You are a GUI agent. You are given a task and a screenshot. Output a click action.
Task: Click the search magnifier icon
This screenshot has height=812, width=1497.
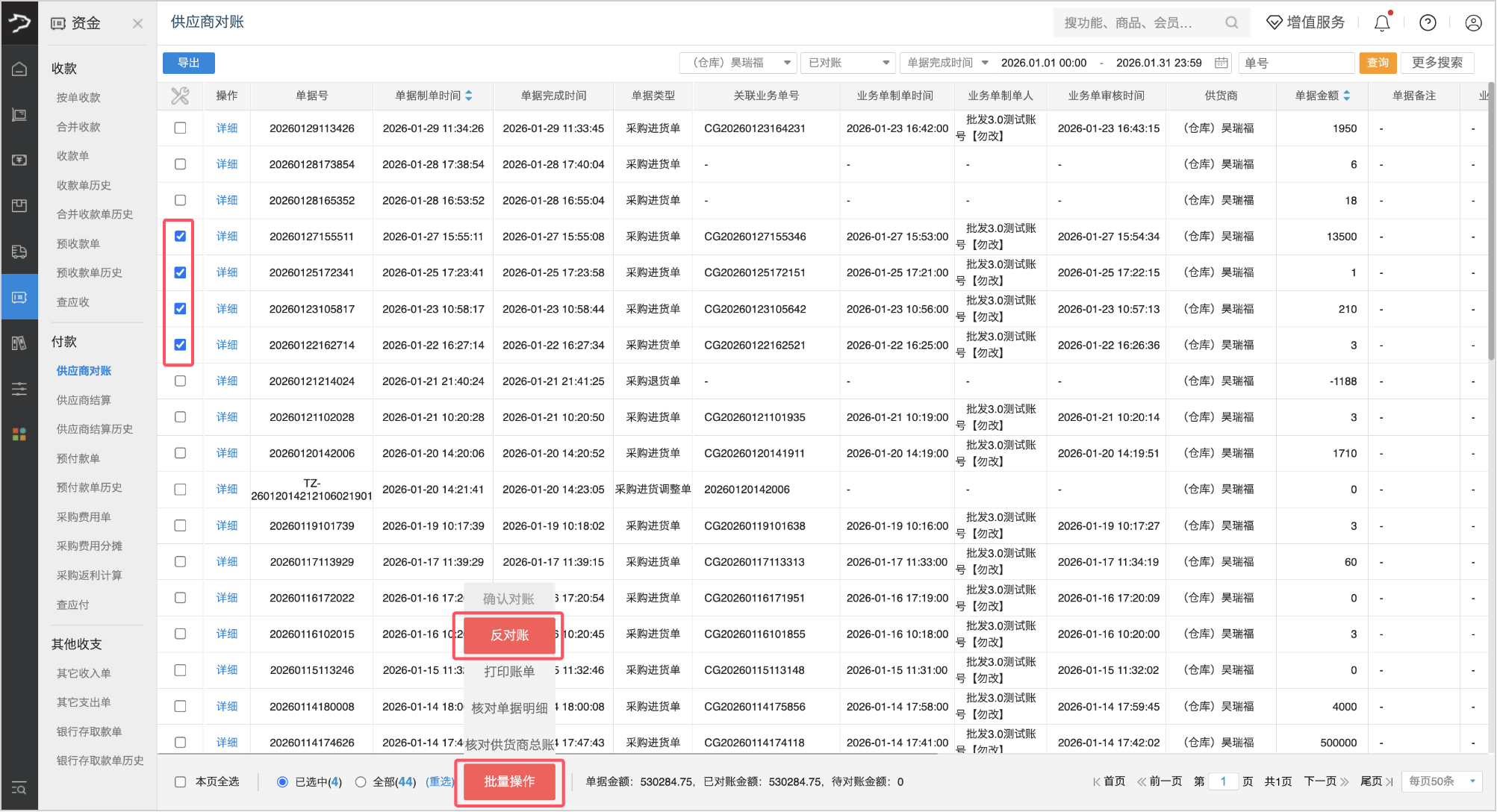coord(1231,23)
